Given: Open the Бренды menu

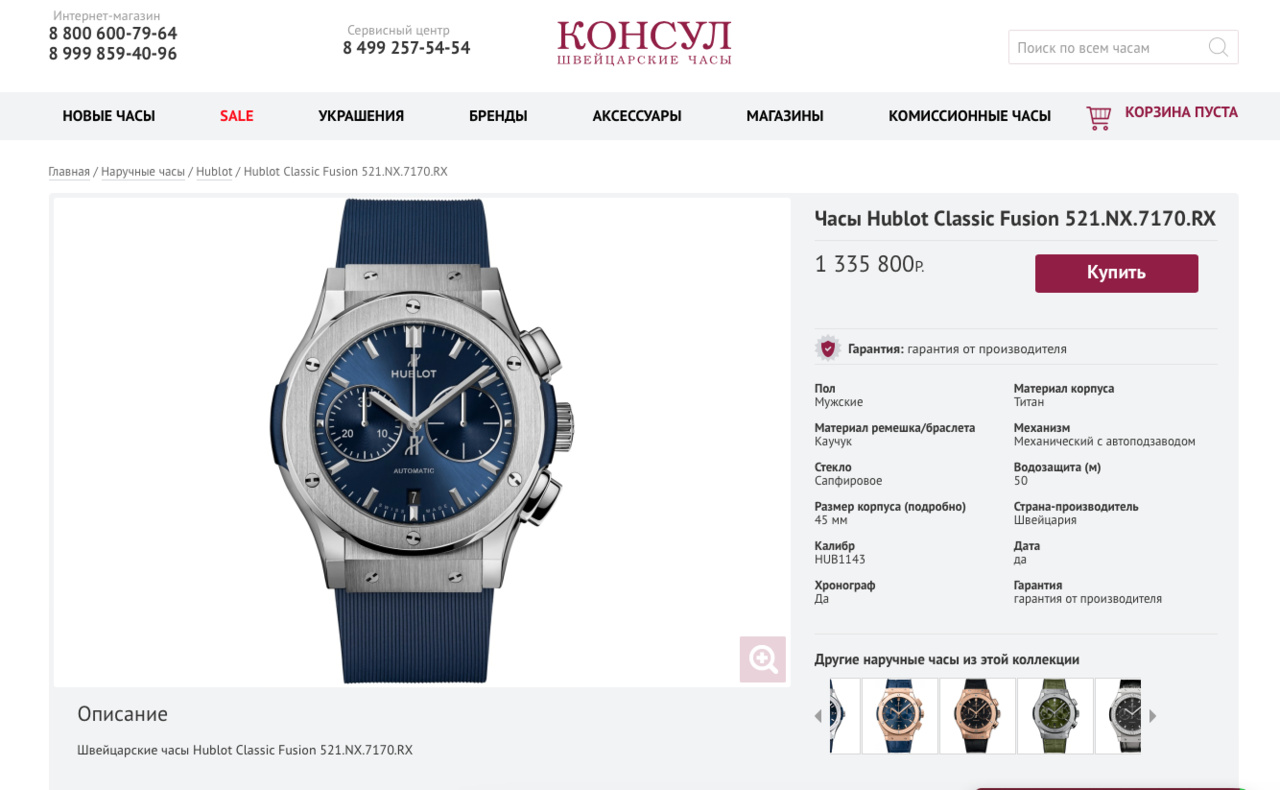Looking at the screenshot, I should point(498,116).
